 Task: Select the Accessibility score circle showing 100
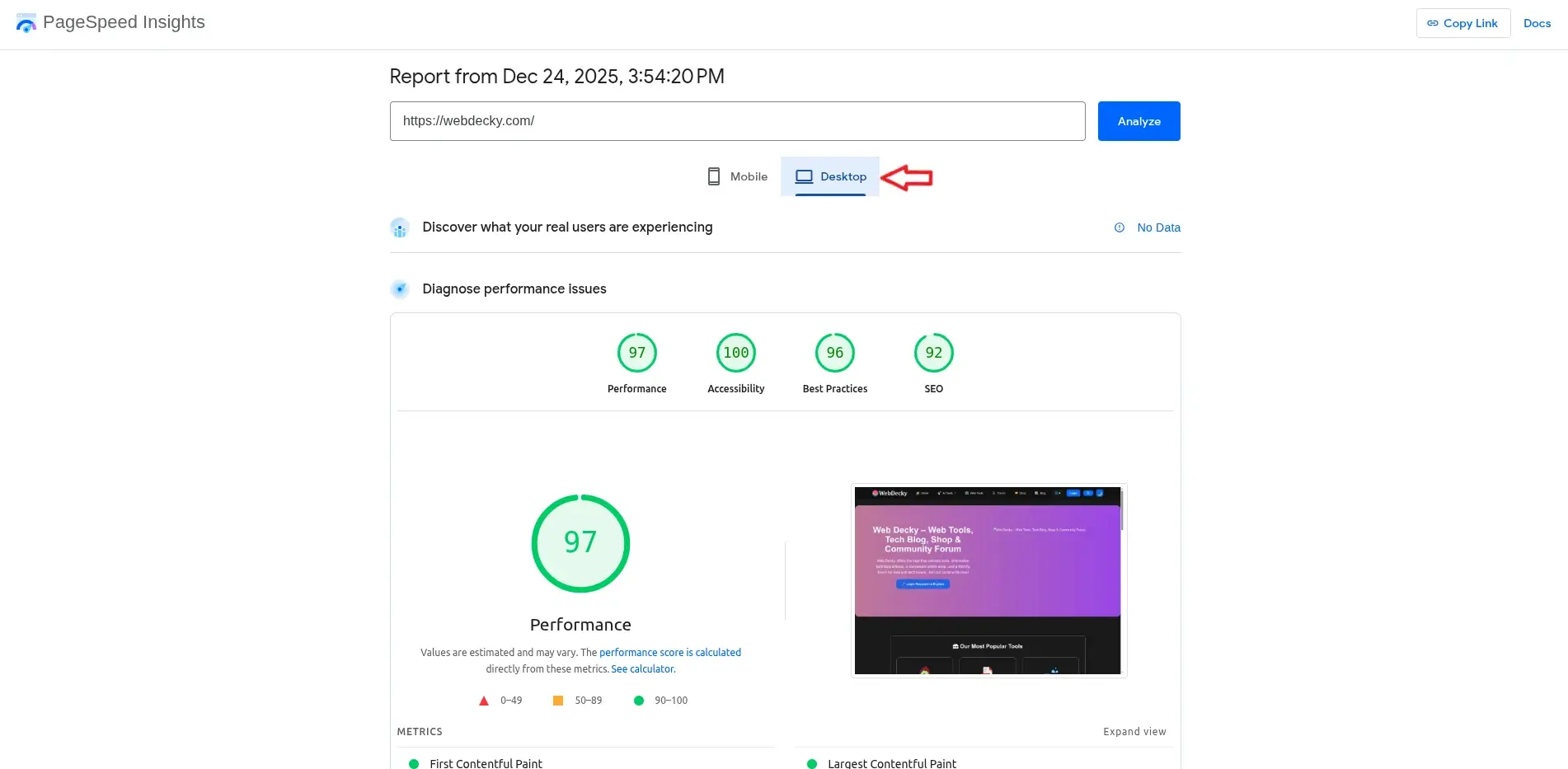(x=735, y=352)
